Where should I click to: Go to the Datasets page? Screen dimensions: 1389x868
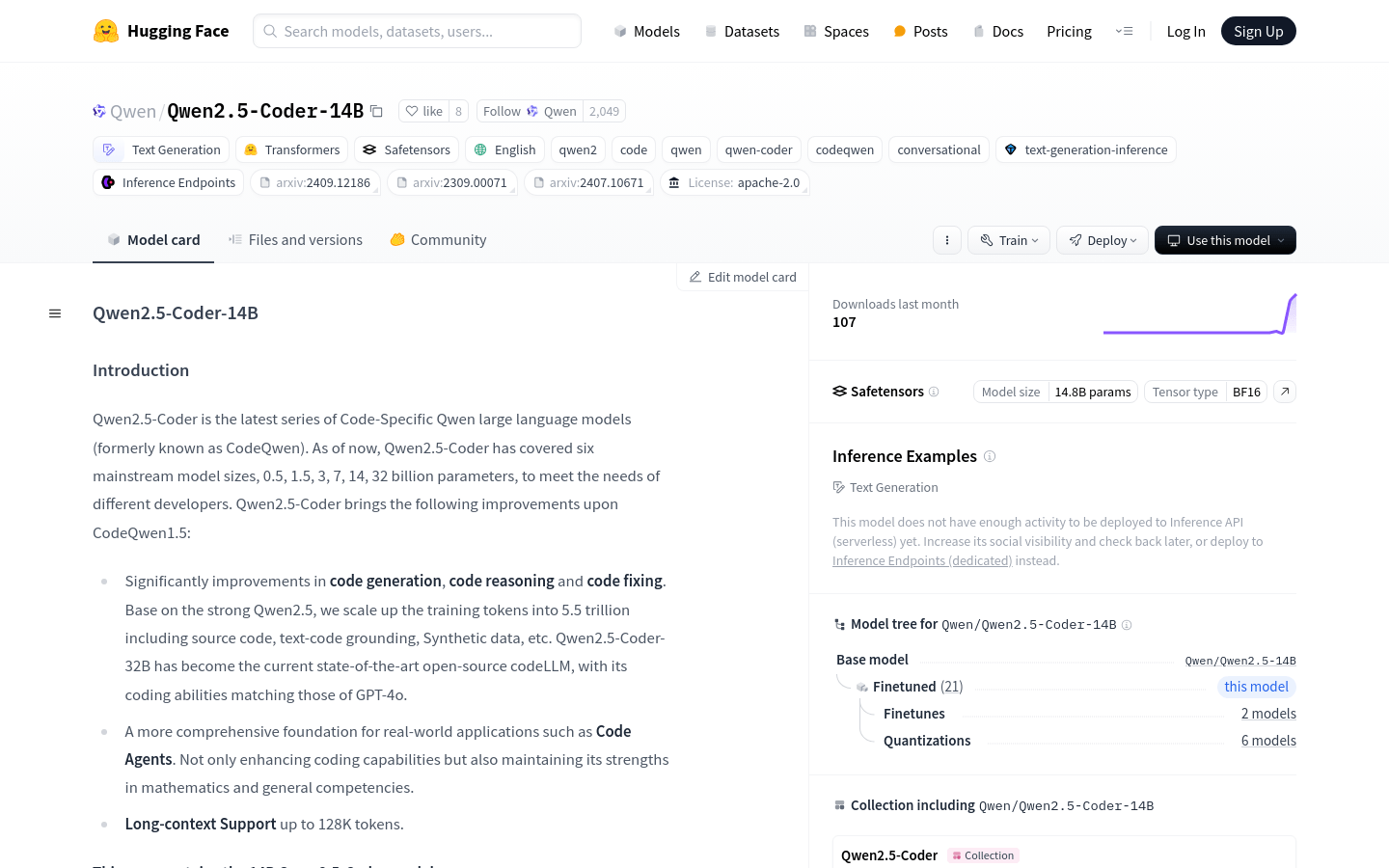(x=742, y=31)
